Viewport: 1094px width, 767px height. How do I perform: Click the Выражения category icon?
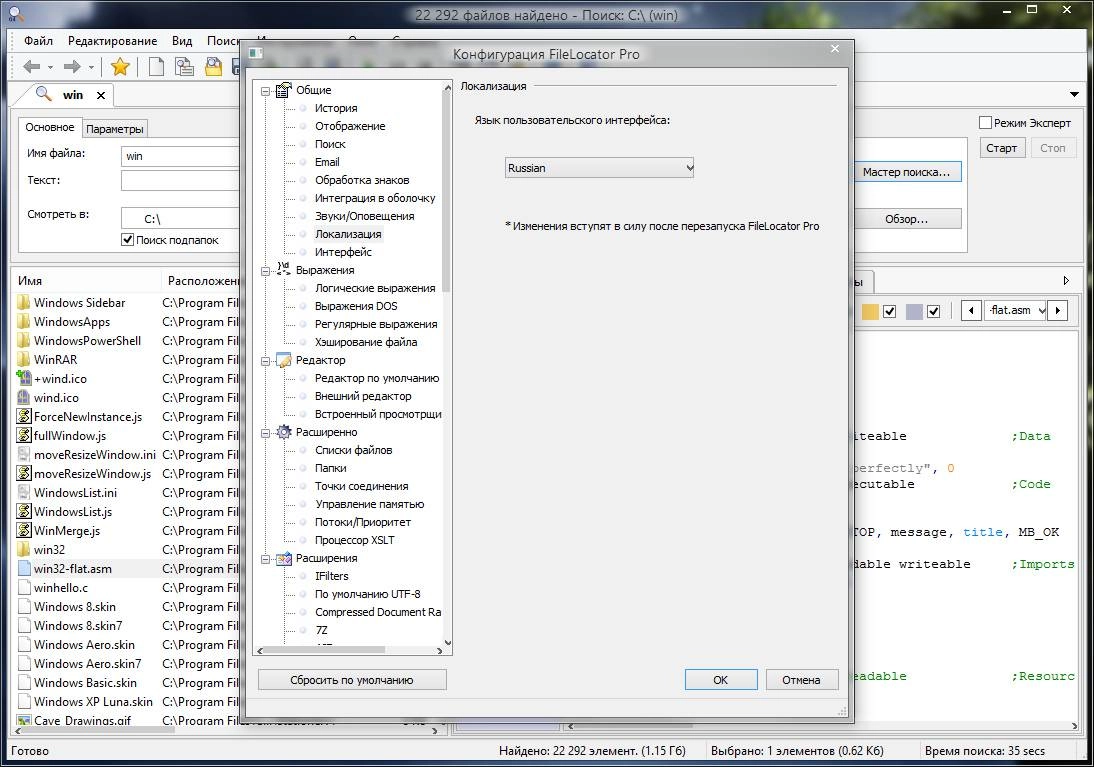click(283, 269)
